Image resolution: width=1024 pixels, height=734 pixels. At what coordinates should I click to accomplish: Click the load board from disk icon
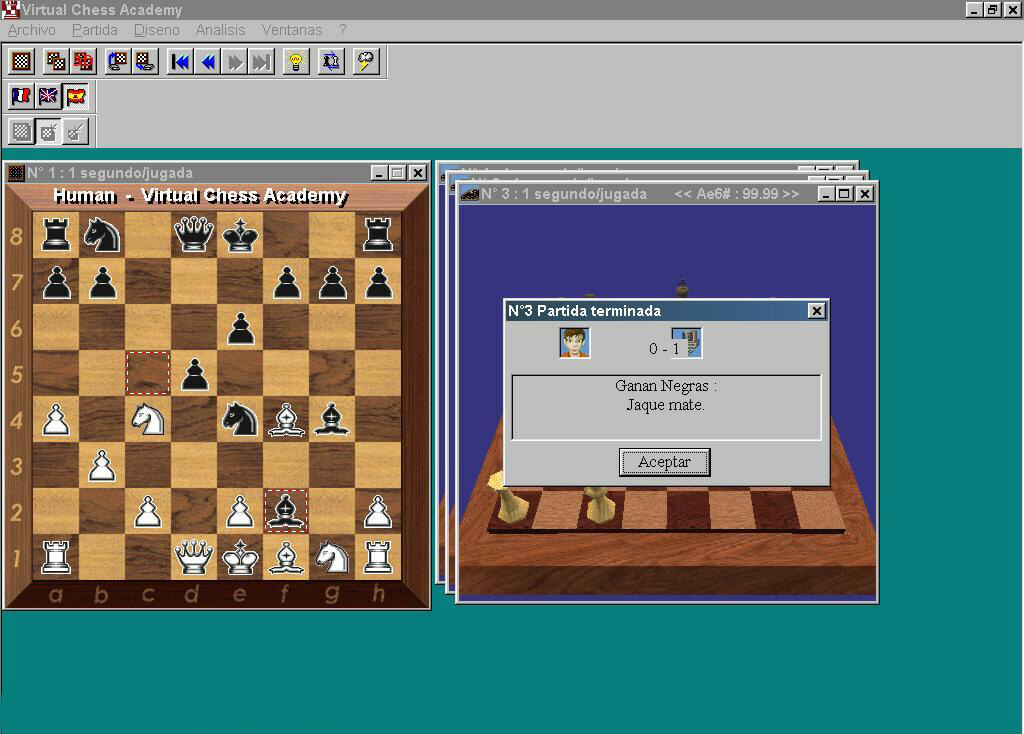(118, 62)
